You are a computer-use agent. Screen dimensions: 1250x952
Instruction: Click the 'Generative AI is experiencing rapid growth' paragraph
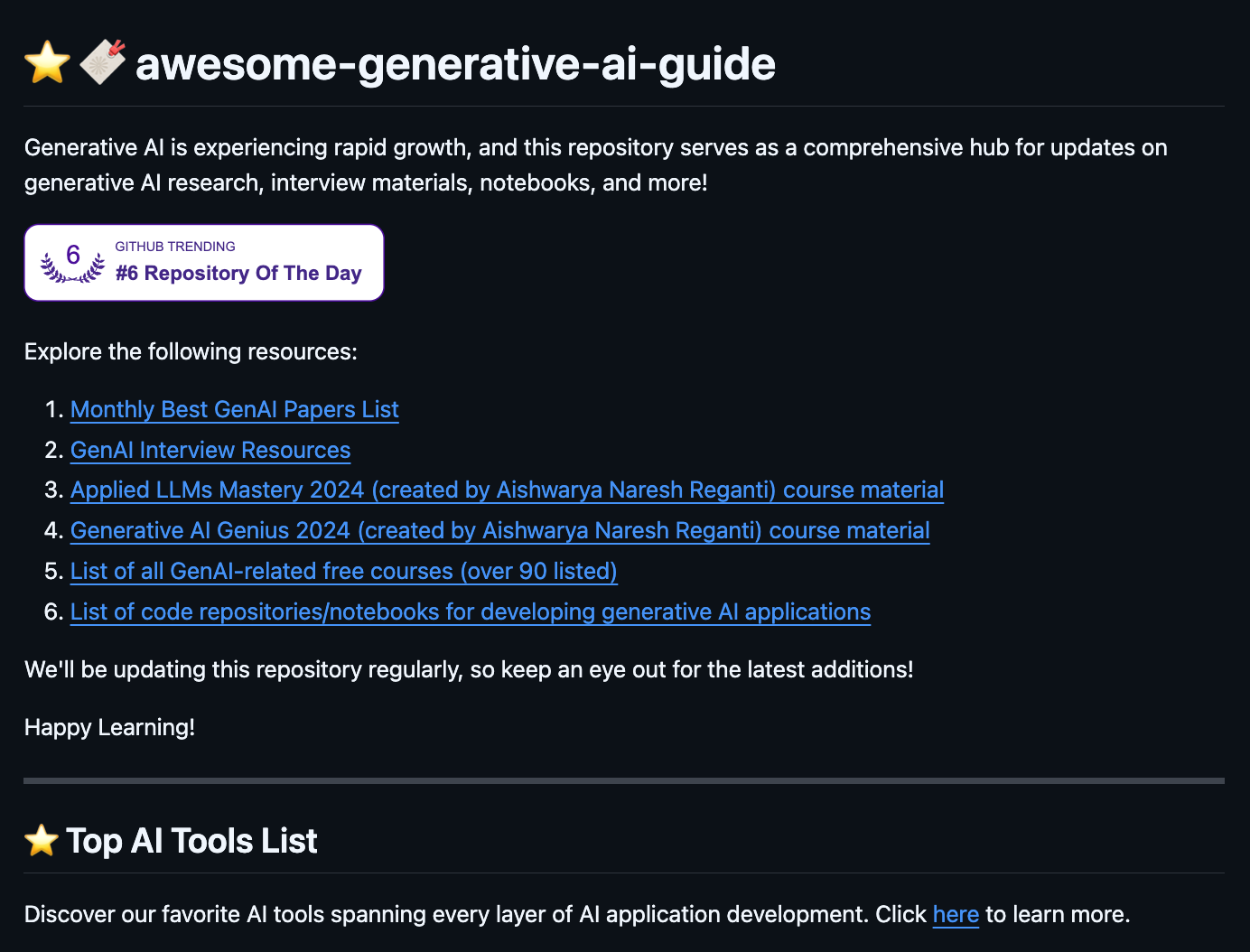[x=596, y=165]
